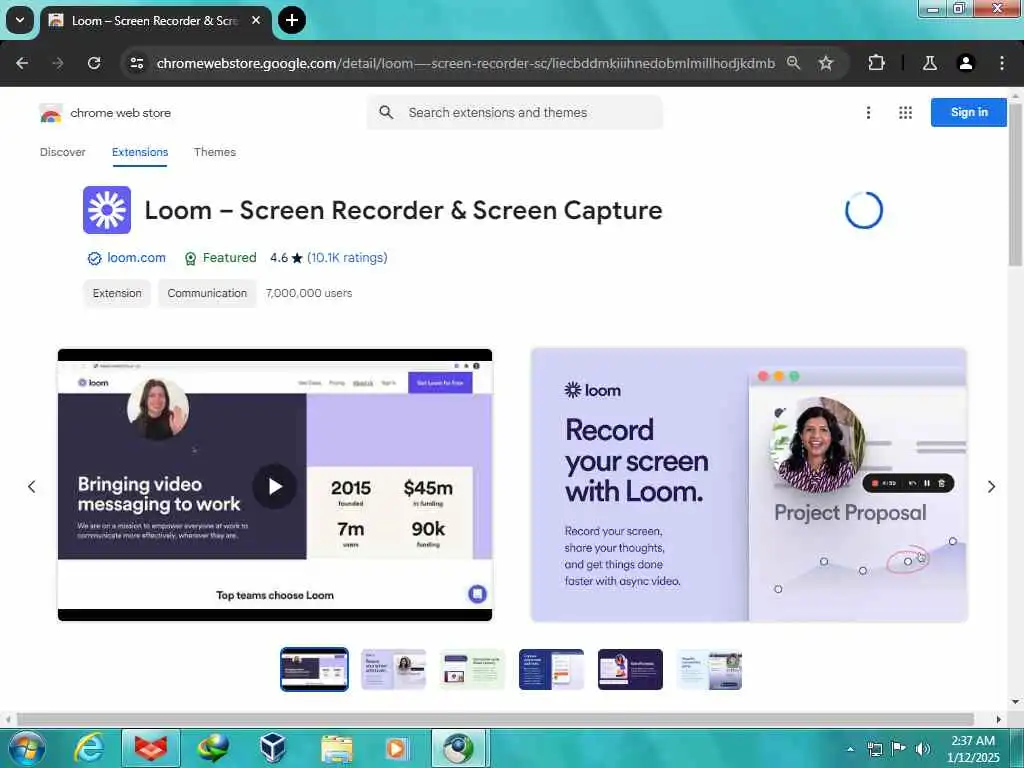Viewport: 1024px width, 768px height.
Task: Click the Sign in button
Action: click(x=968, y=112)
